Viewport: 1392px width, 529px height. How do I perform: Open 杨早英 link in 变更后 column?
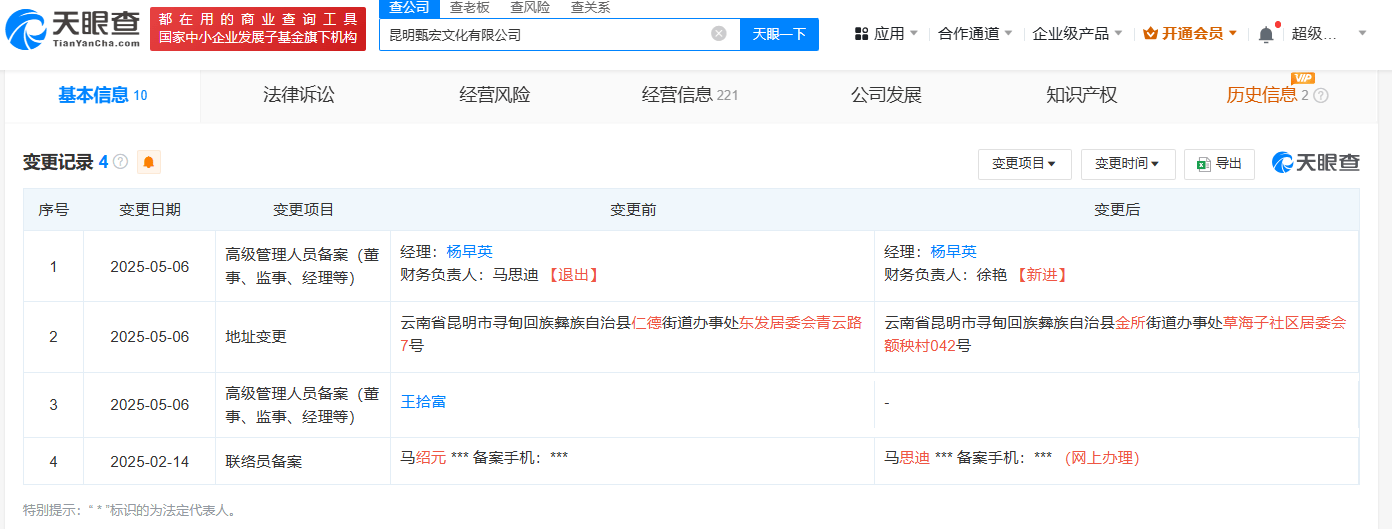[x=954, y=252]
